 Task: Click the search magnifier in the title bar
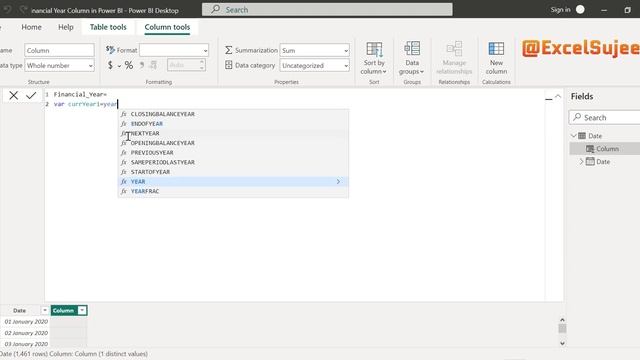click(x=216, y=9)
